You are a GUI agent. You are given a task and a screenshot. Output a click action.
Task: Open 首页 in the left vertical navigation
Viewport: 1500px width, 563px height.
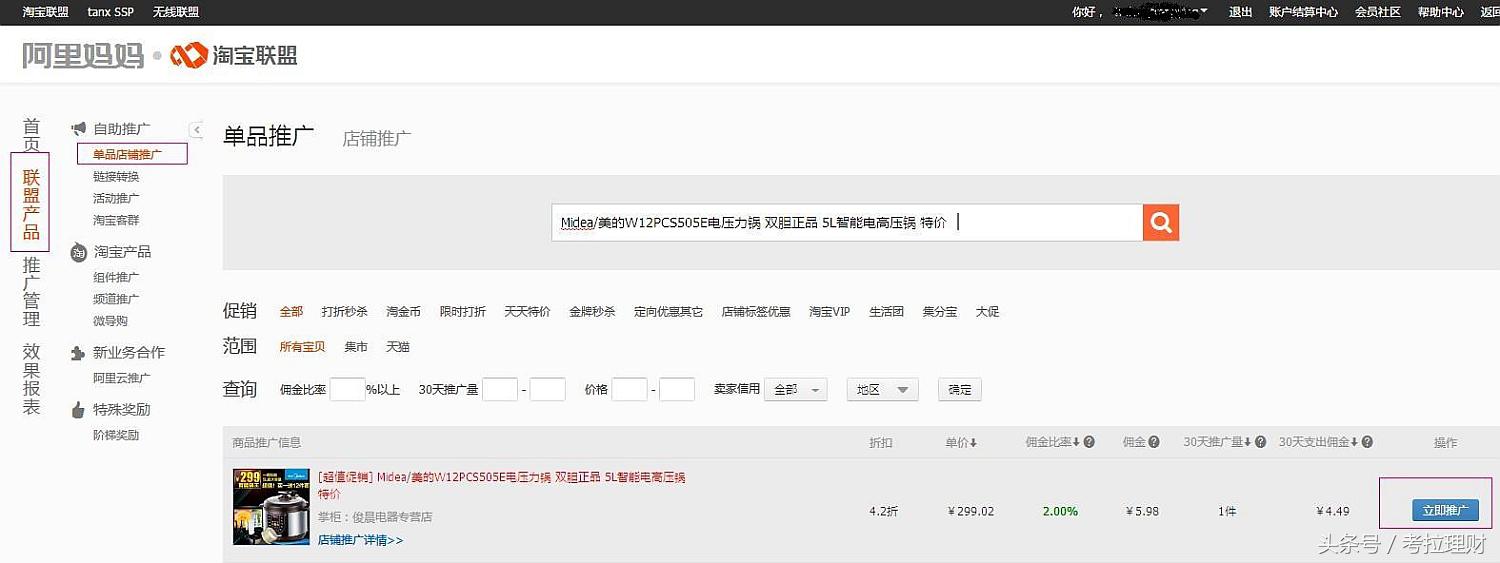pos(32,134)
